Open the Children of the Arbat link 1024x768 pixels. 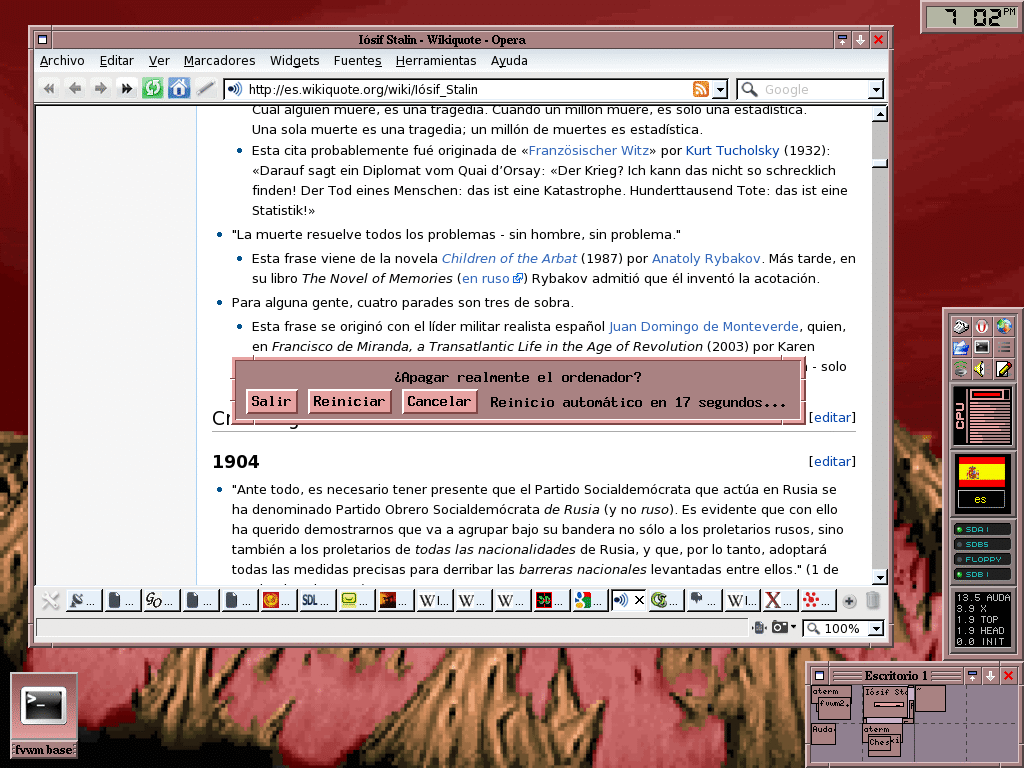[509, 259]
